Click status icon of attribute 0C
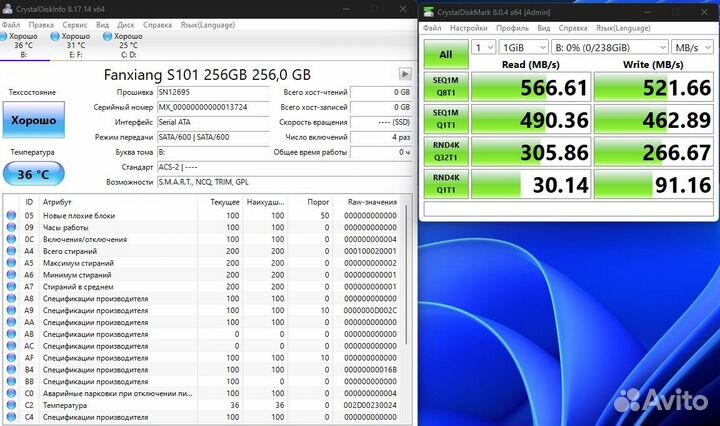Viewport: 720px width, 426px height. 11,239
